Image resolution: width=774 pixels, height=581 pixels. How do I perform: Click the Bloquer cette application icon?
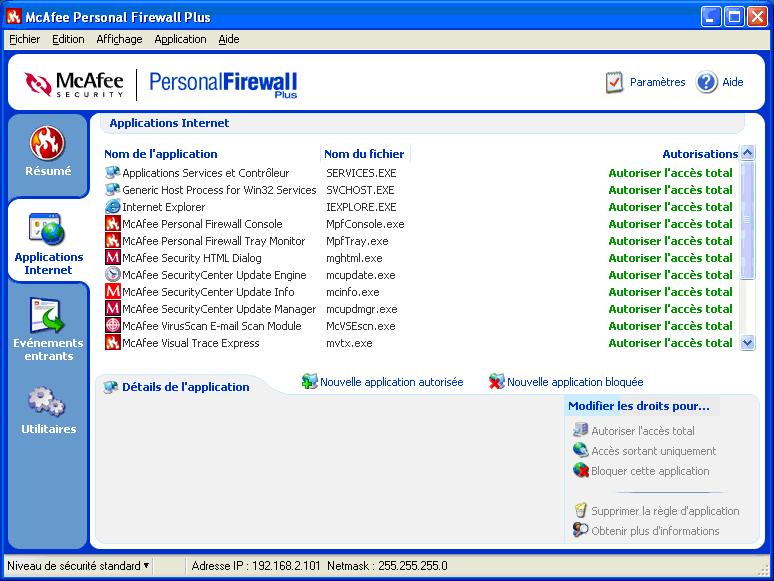[580, 470]
